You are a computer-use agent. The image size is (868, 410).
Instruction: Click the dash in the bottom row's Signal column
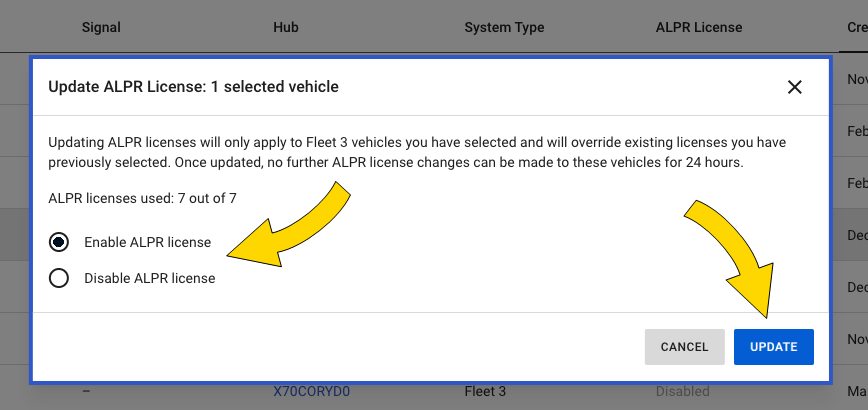87,391
